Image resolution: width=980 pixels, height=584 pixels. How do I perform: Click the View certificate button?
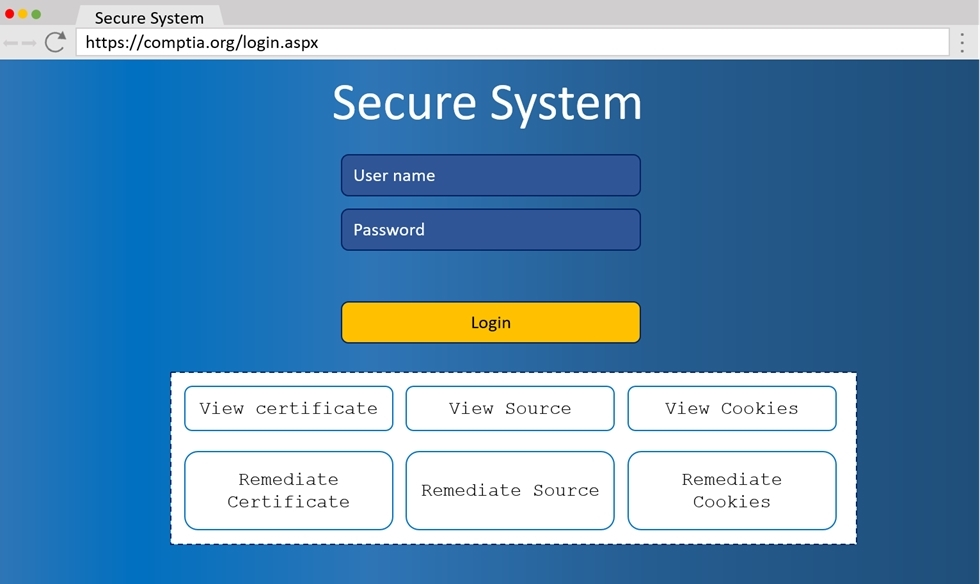tap(288, 408)
